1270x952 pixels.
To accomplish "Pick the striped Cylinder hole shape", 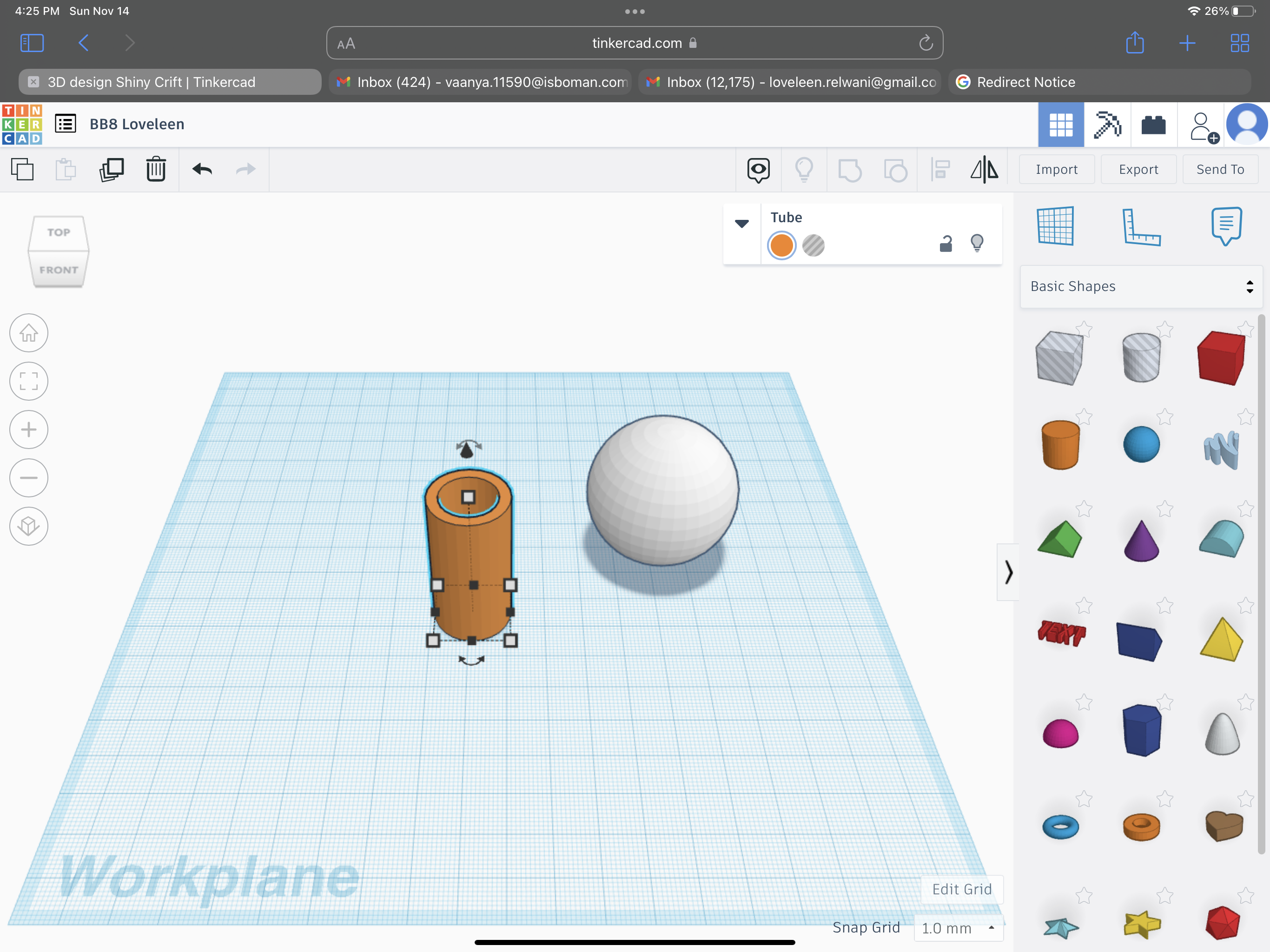I will pos(1141,357).
